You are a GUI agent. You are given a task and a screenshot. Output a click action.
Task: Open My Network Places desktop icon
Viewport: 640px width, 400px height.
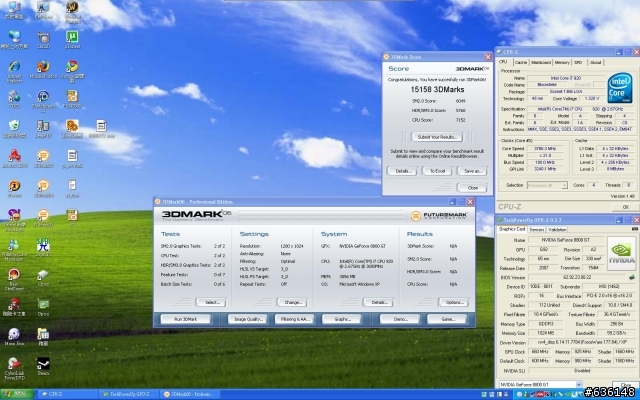click(x=14, y=40)
